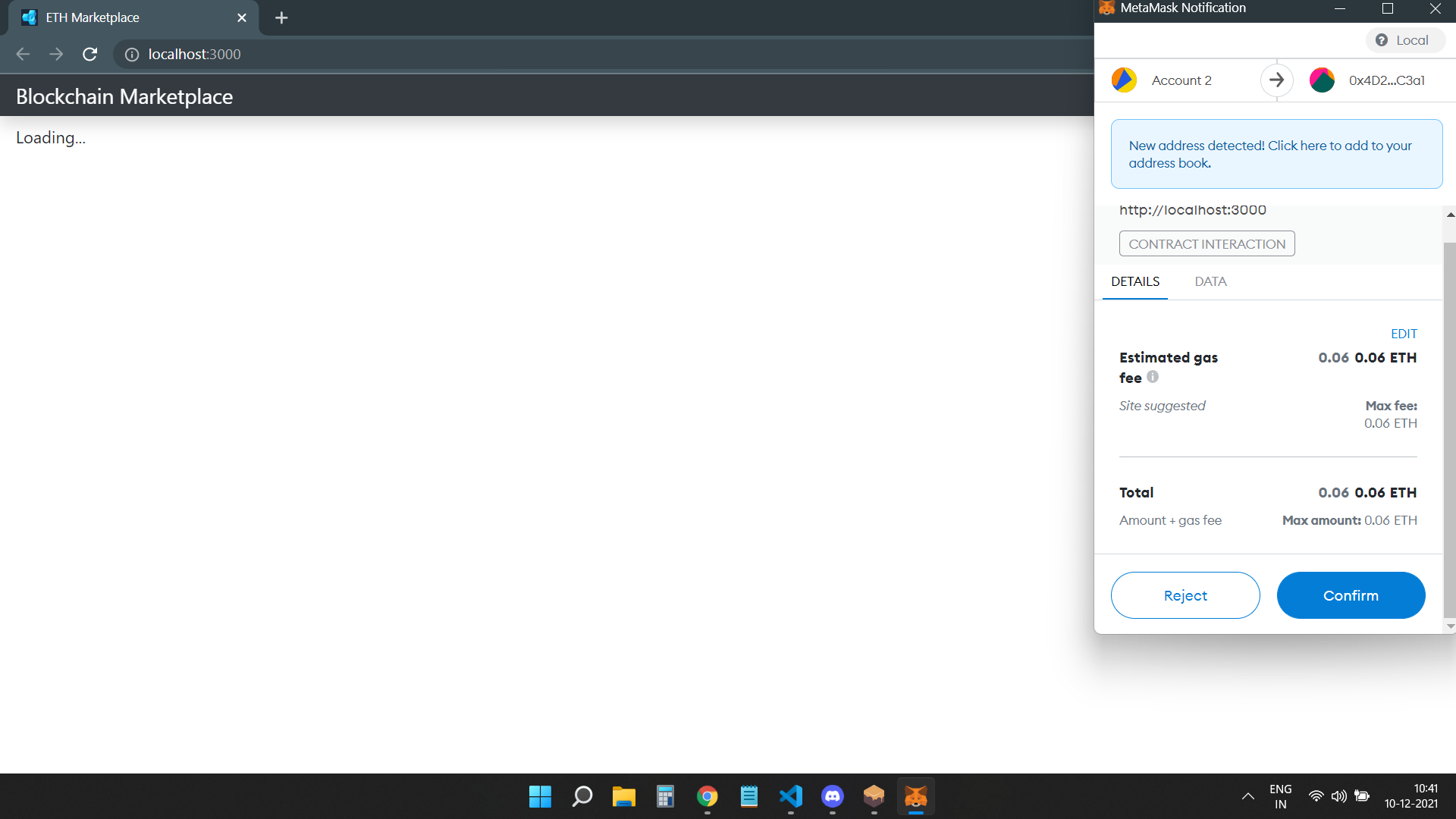Open a new browser tab
Screen dimensions: 1456x819
[281, 17]
